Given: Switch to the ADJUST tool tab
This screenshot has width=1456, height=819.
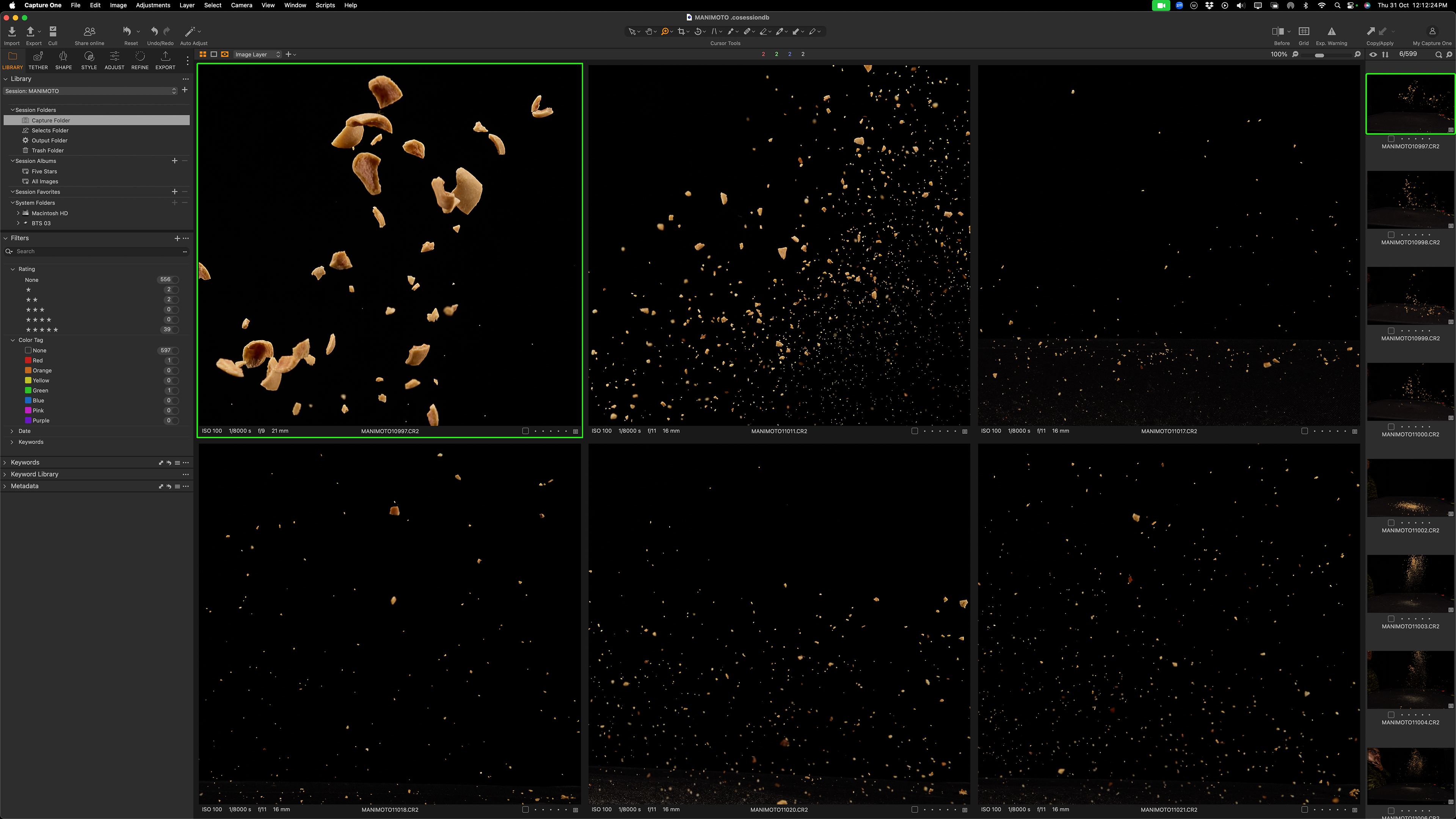Looking at the screenshot, I should pos(114,60).
